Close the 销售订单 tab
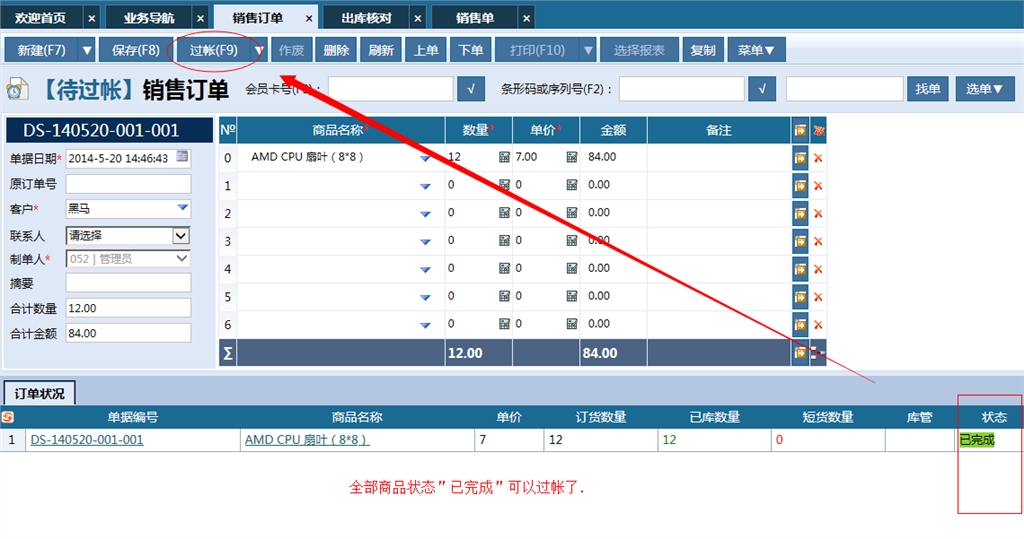Viewport: 1024px width, 539px height. 309,18
